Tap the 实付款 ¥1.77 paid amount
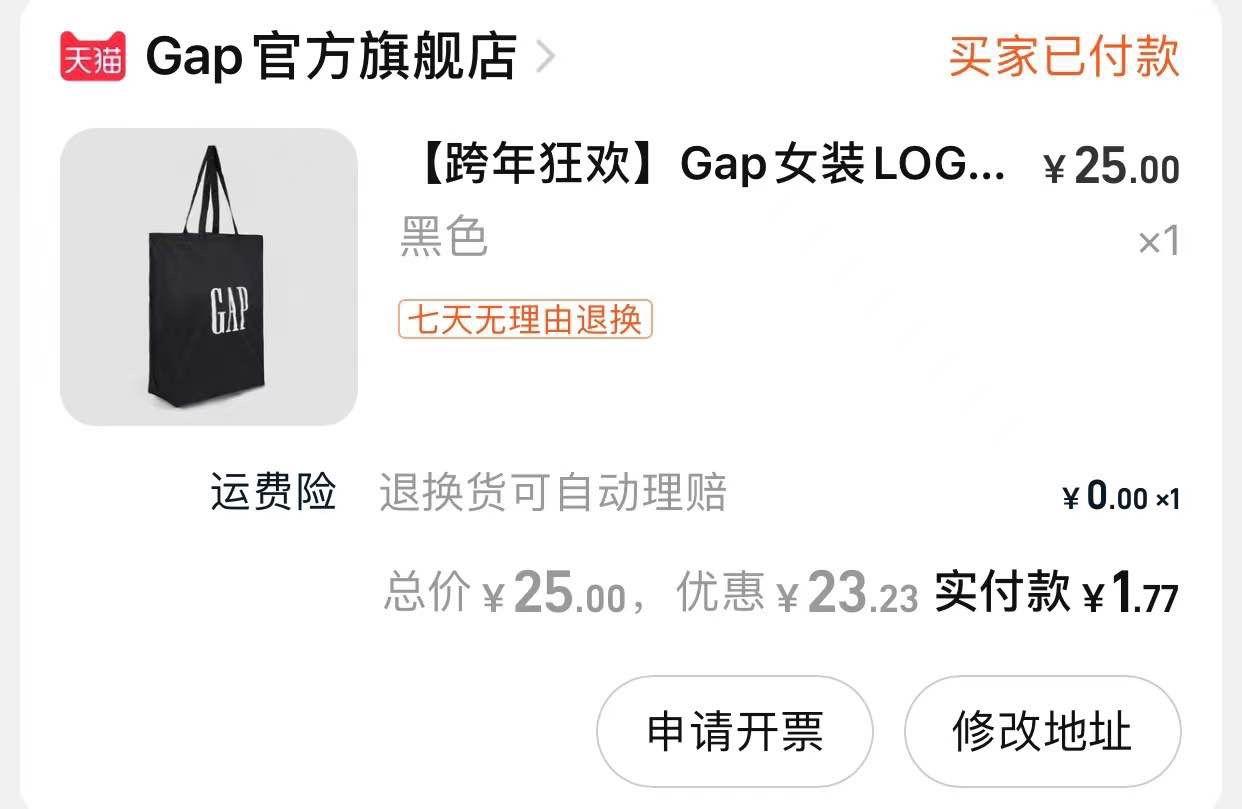This screenshot has height=809, width=1242. (x=1057, y=593)
